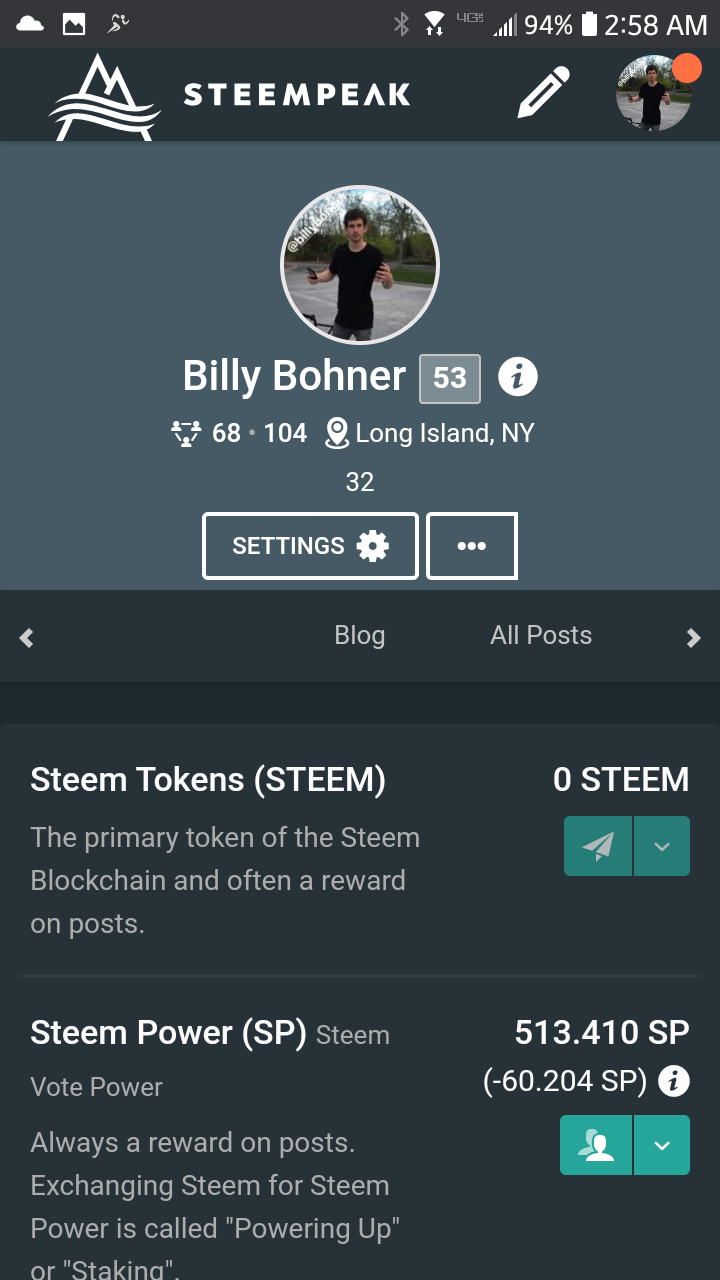Screen dimensions: 720x1280
Task: Open the account avatar in header
Action: [654, 94]
